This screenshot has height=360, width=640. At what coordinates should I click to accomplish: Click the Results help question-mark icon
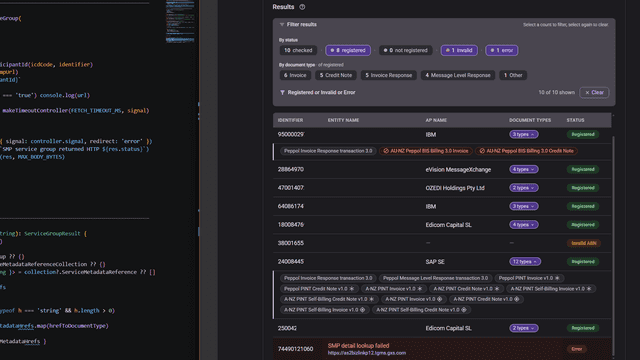click(x=302, y=7)
